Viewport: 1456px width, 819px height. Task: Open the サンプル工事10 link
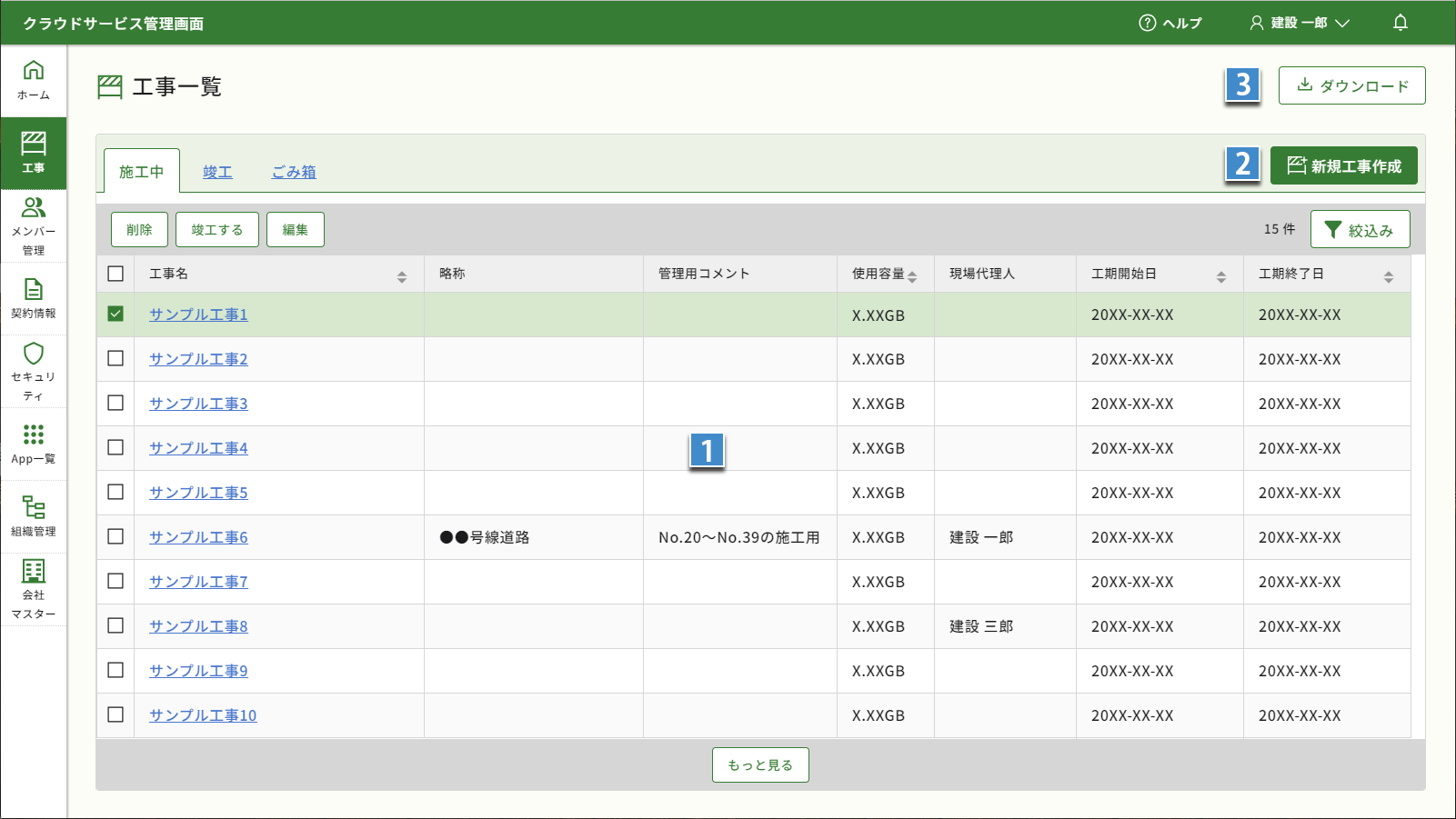tap(203, 715)
